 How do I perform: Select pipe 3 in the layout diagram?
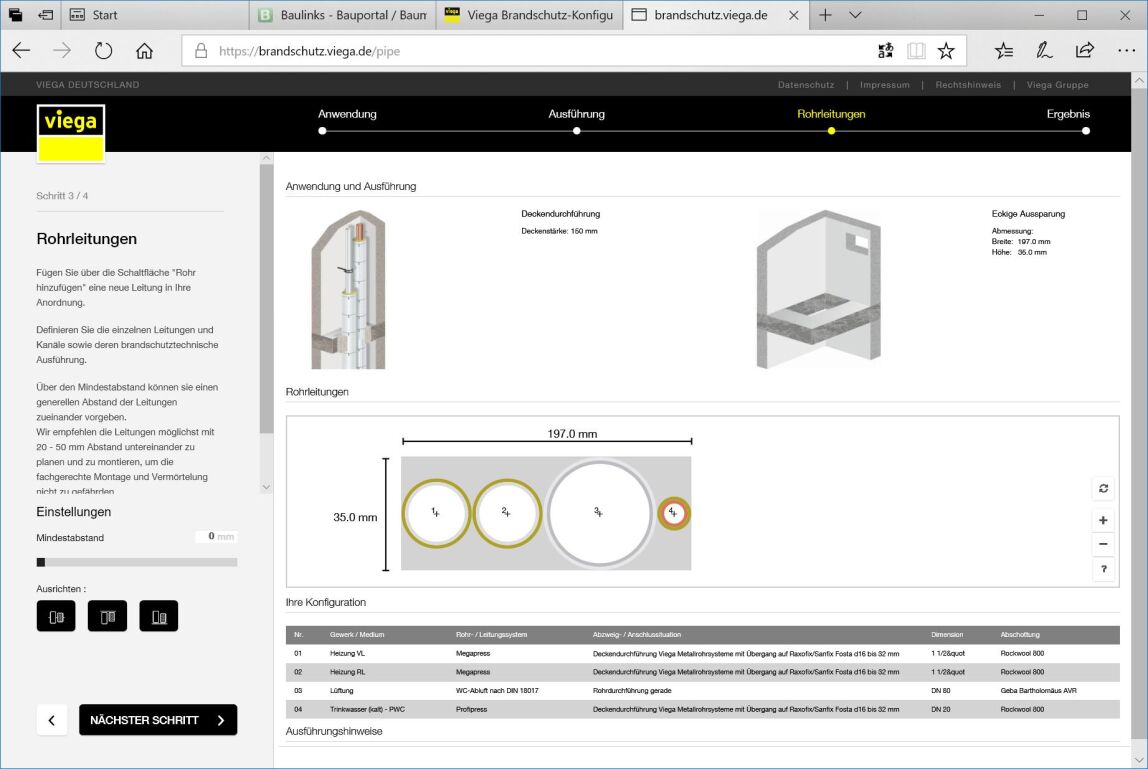coord(599,513)
